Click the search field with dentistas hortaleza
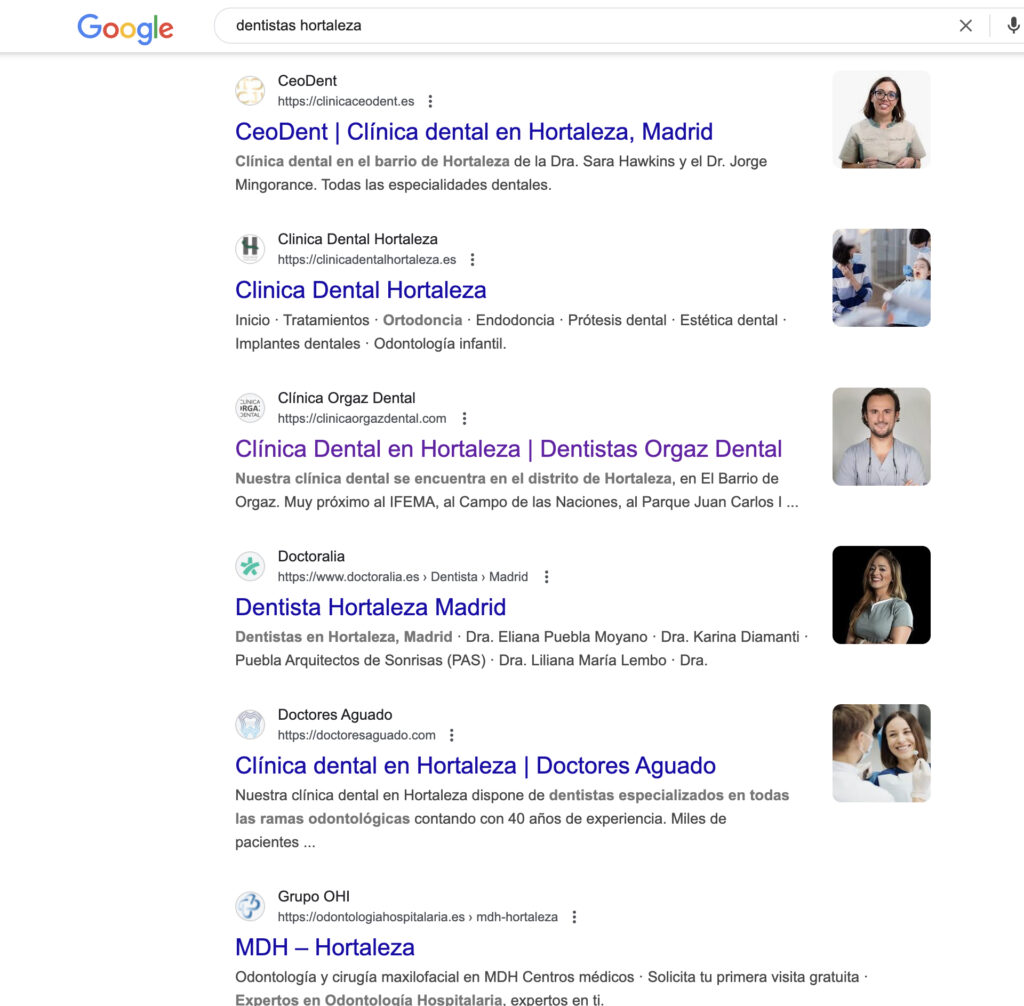Screen dimensions: 1024x1006 [580, 26]
